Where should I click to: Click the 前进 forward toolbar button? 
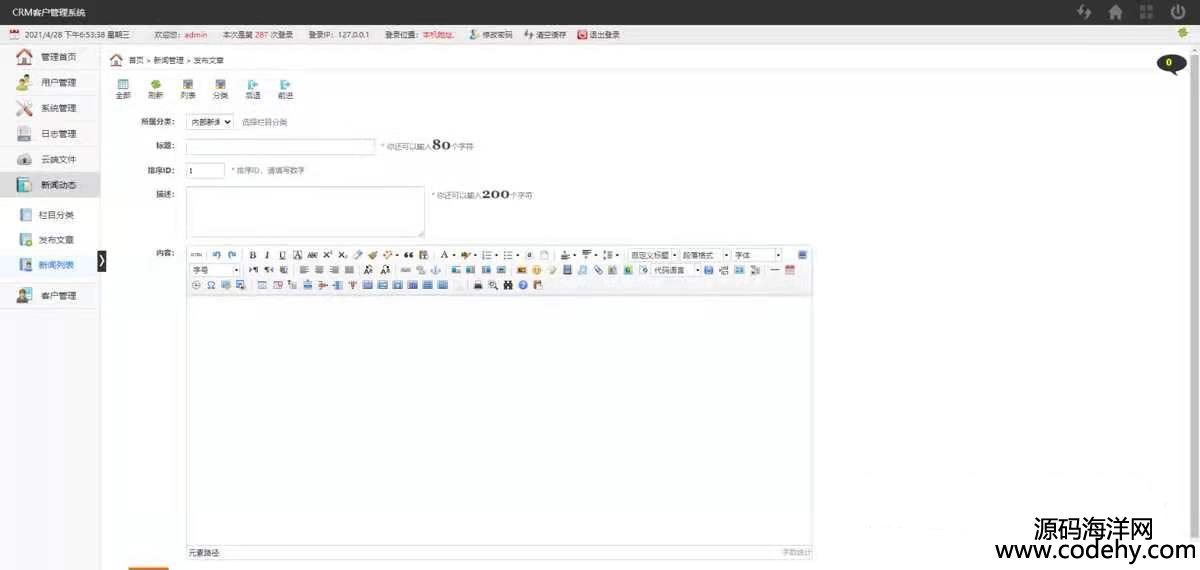pos(286,89)
